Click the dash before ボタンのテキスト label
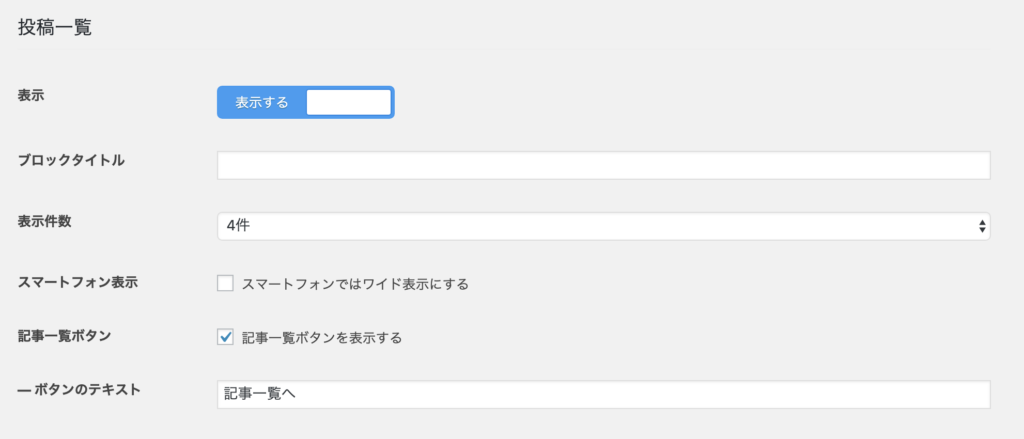Viewport: 1024px width, 439px height. 24,389
